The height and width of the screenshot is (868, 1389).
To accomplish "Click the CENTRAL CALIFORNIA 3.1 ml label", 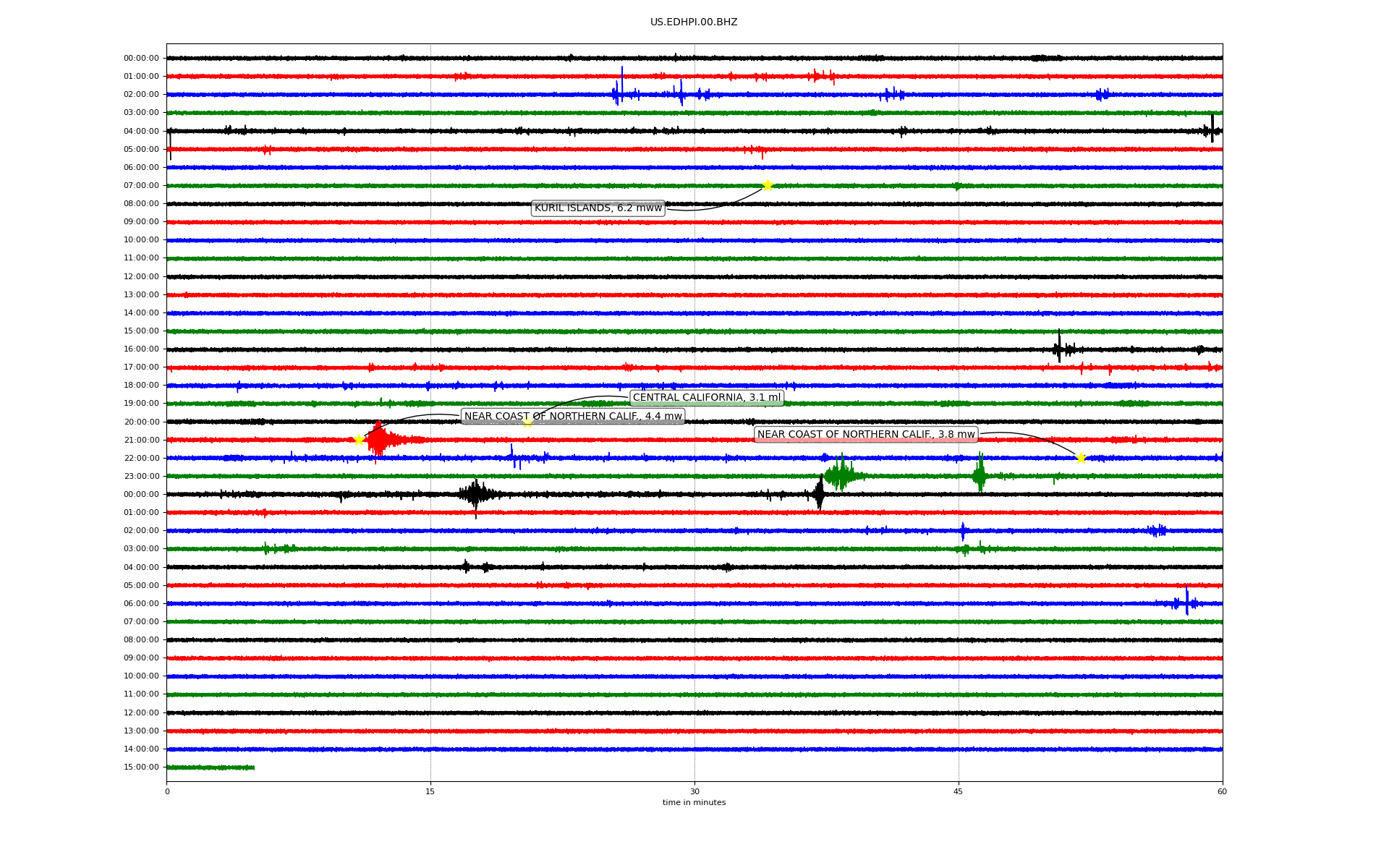I will [x=706, y=398].
